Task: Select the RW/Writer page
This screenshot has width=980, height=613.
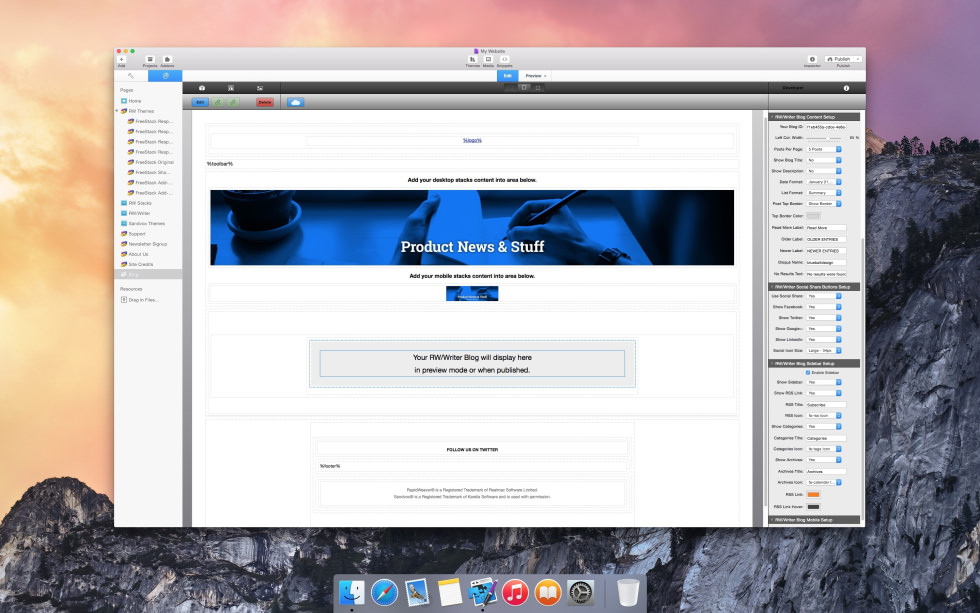Action: pyautogui.click(x=148, y=213)
